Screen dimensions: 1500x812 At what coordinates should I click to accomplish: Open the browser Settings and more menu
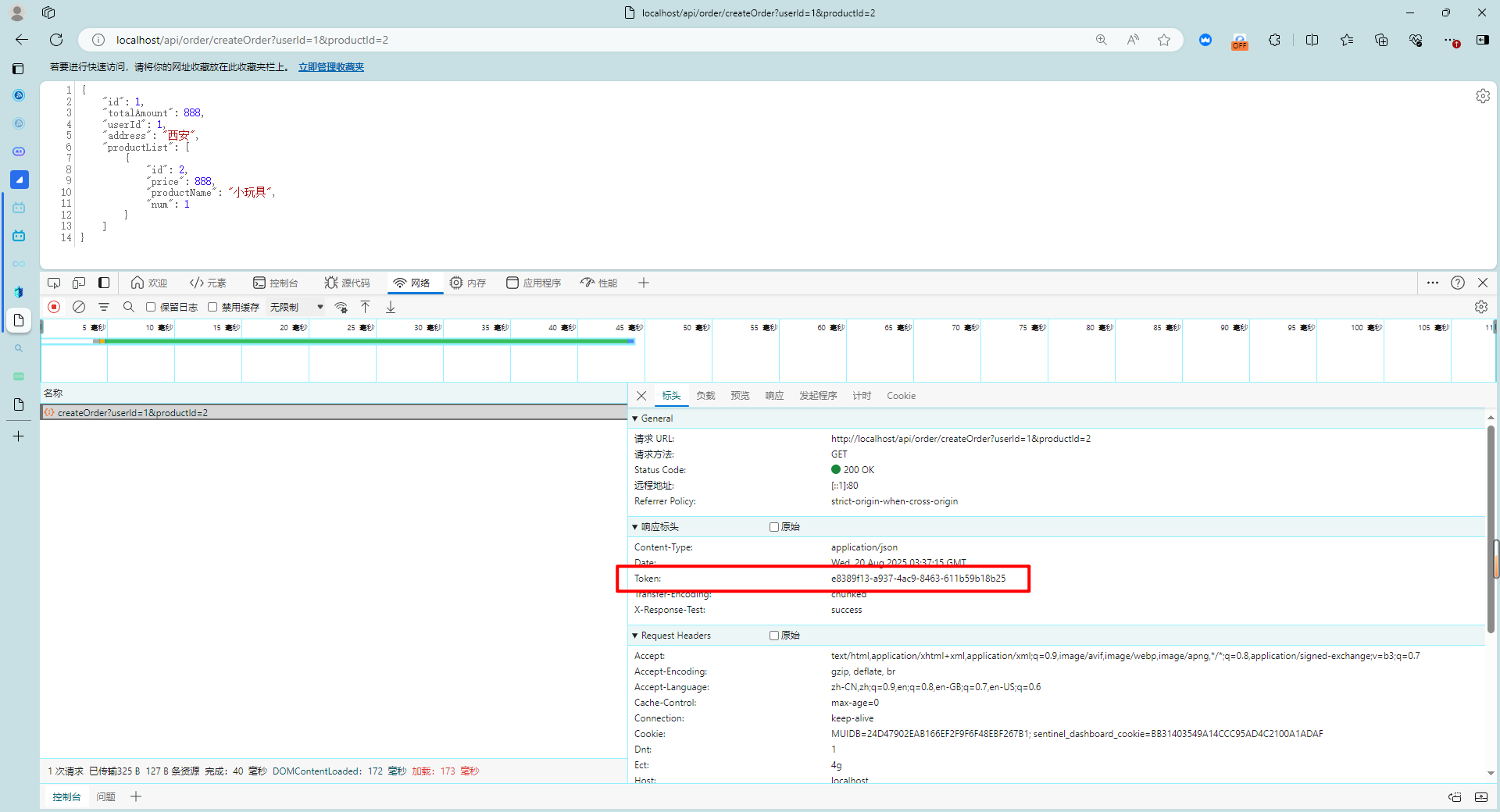click(1451, 40)
